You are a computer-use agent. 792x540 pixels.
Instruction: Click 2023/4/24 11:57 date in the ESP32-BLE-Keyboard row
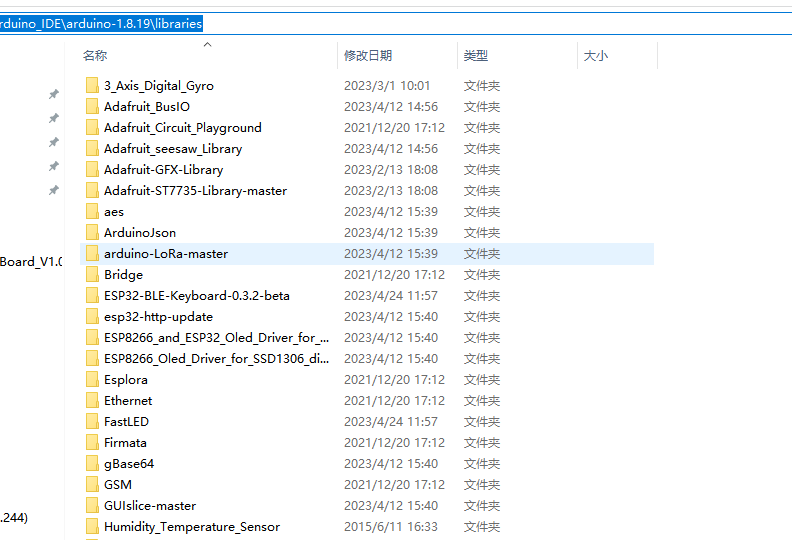coord(391,296)
